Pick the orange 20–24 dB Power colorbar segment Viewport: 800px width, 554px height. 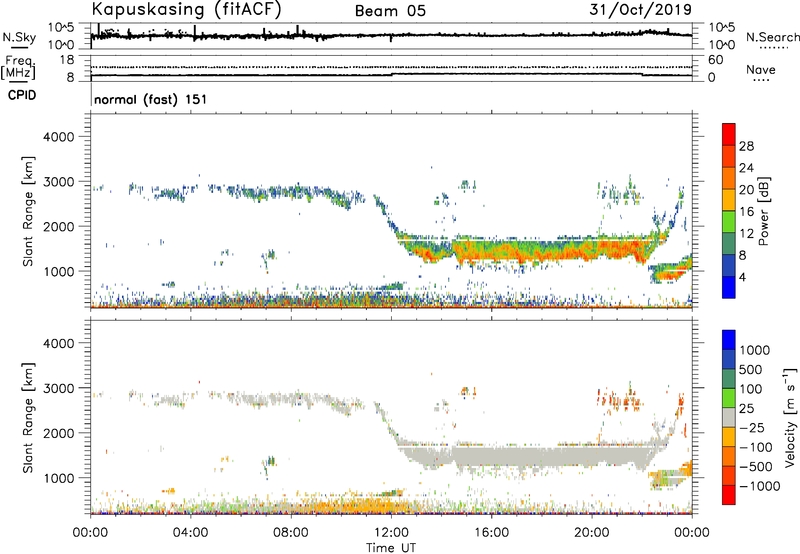(729, 178)
